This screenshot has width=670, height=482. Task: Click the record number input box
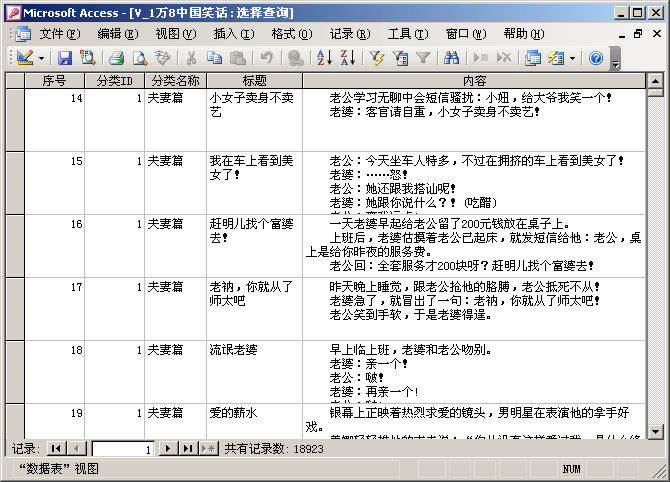click(x=123, y=449)
